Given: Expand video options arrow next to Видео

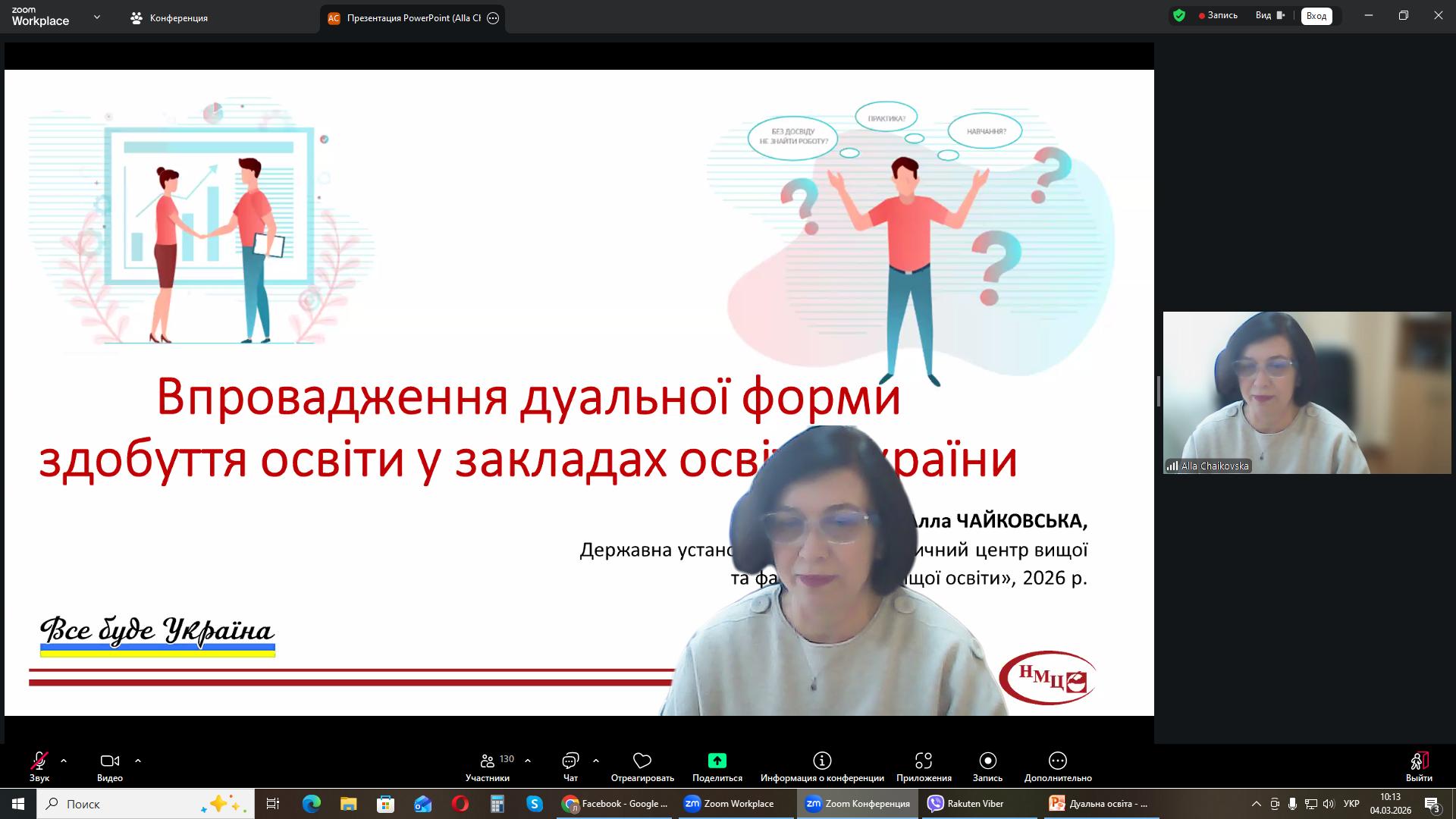Looking at the screenshot, I should pyautogui.click(x=138, y=760).
